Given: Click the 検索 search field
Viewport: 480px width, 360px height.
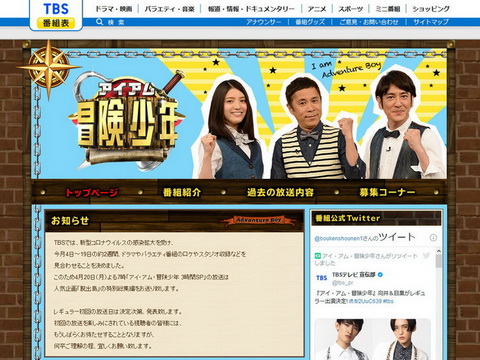Looking at the screenshot, I should click(x=116, y=22).
